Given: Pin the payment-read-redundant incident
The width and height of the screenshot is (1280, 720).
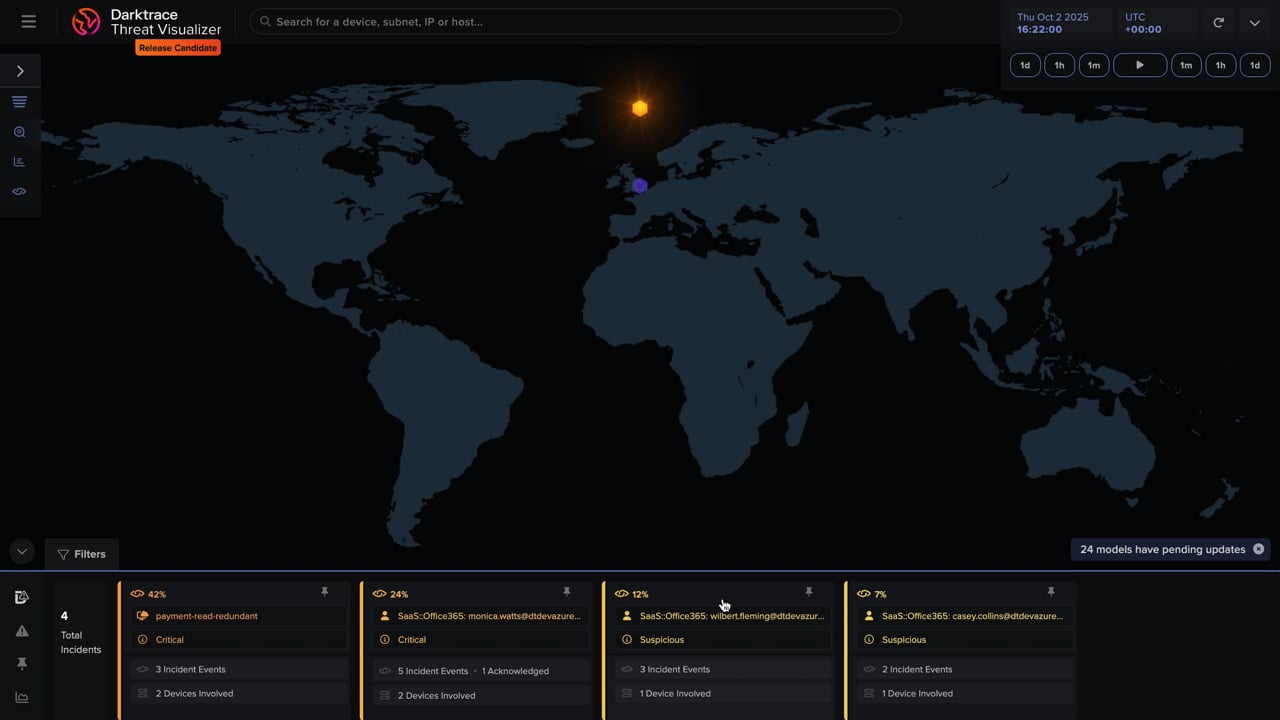Looking at the screenshot, I should click(x=324, y=592).
